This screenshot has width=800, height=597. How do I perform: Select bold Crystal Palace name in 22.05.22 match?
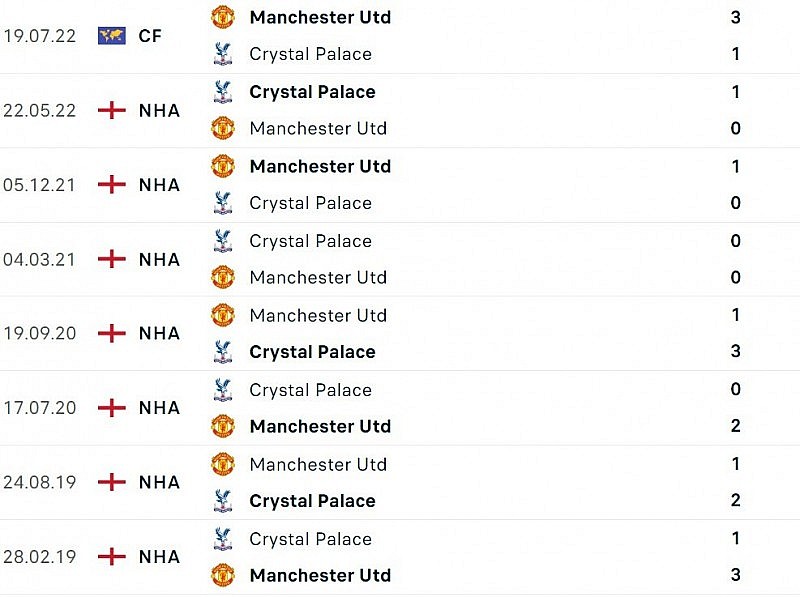(312, 92)
